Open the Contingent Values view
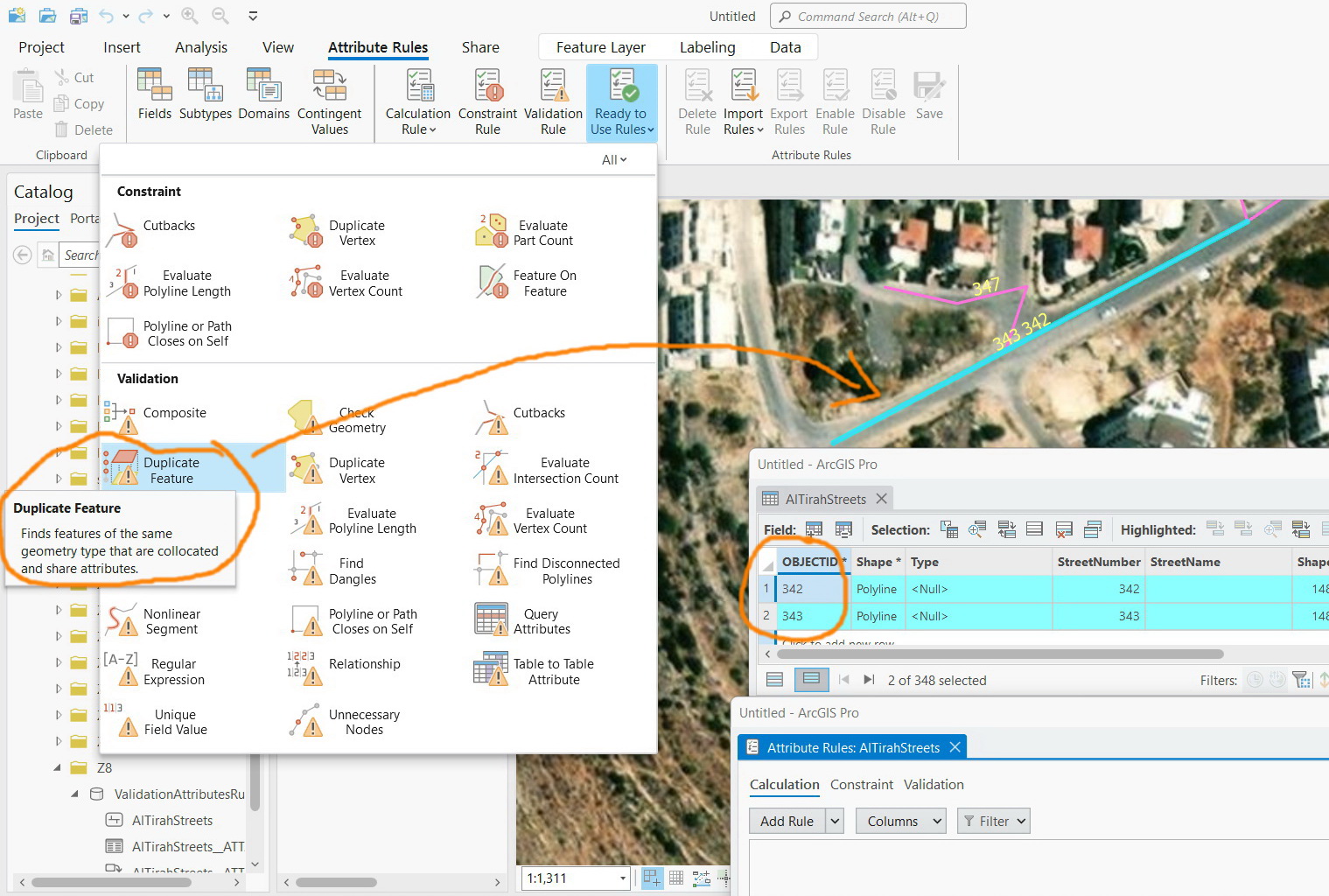The image size is (1329, 896). coord(330,96)
